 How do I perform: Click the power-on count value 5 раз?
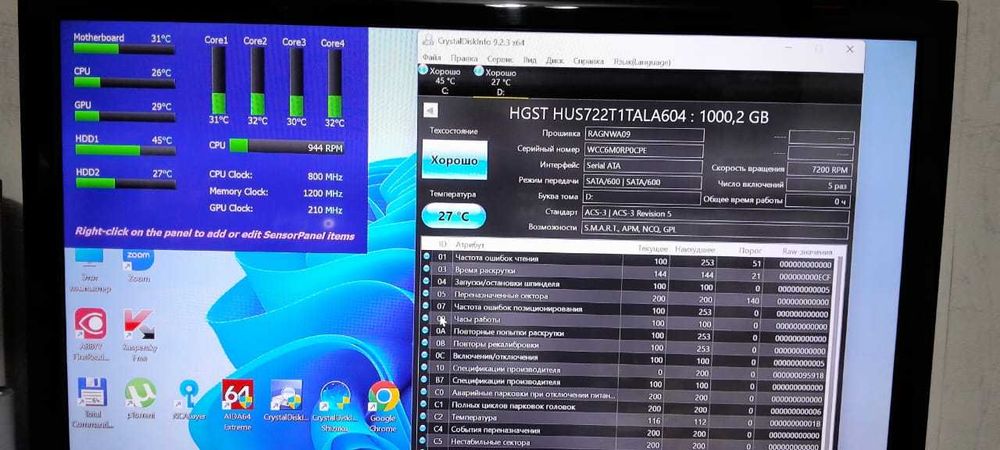pyautogui.click(x=820, y=185)
